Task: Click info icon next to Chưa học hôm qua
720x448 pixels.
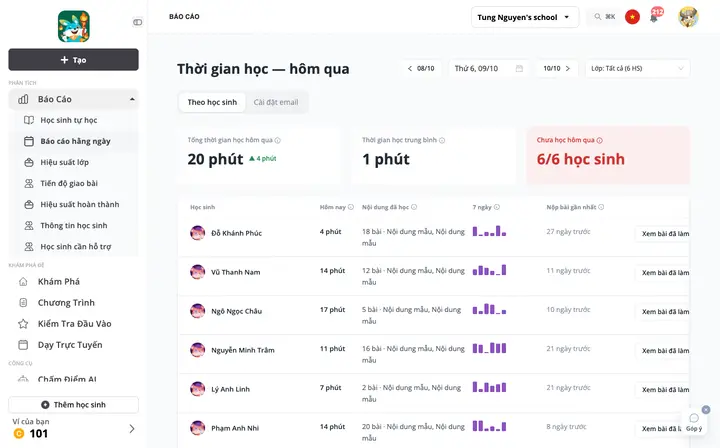Action: (600, 140)
